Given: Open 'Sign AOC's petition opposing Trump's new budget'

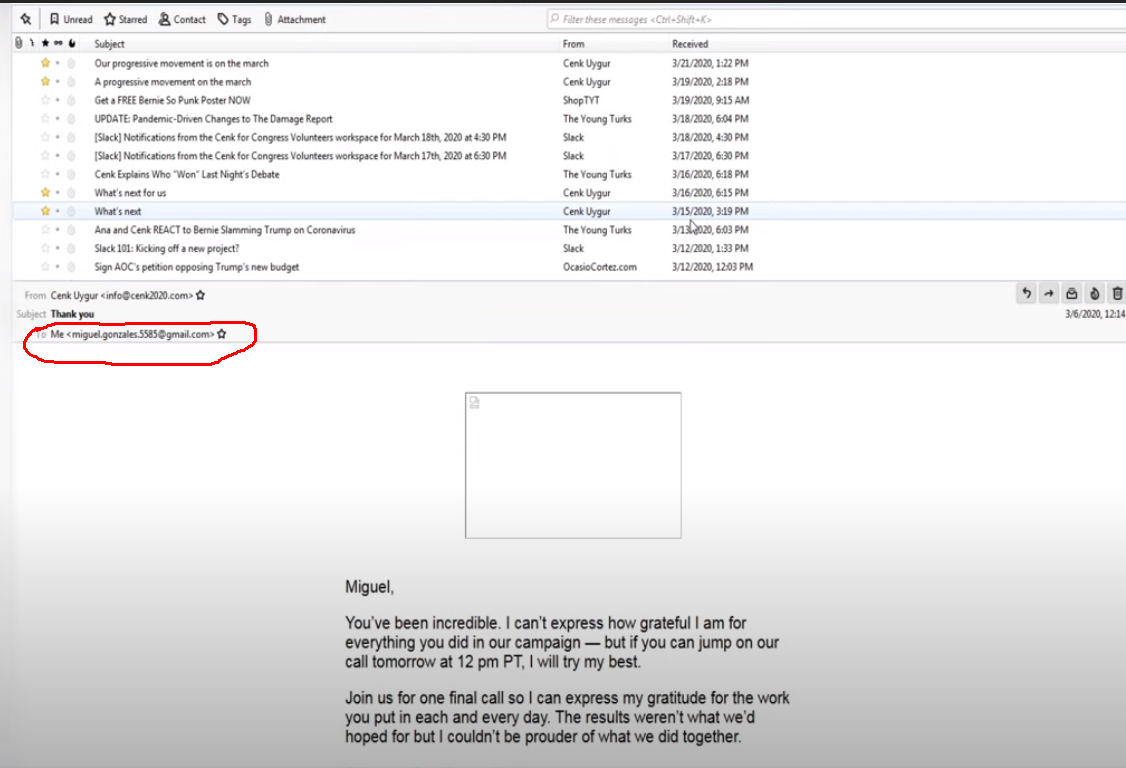Looking at the screenshot, I should pyautogui.click(x=197, y=267).
